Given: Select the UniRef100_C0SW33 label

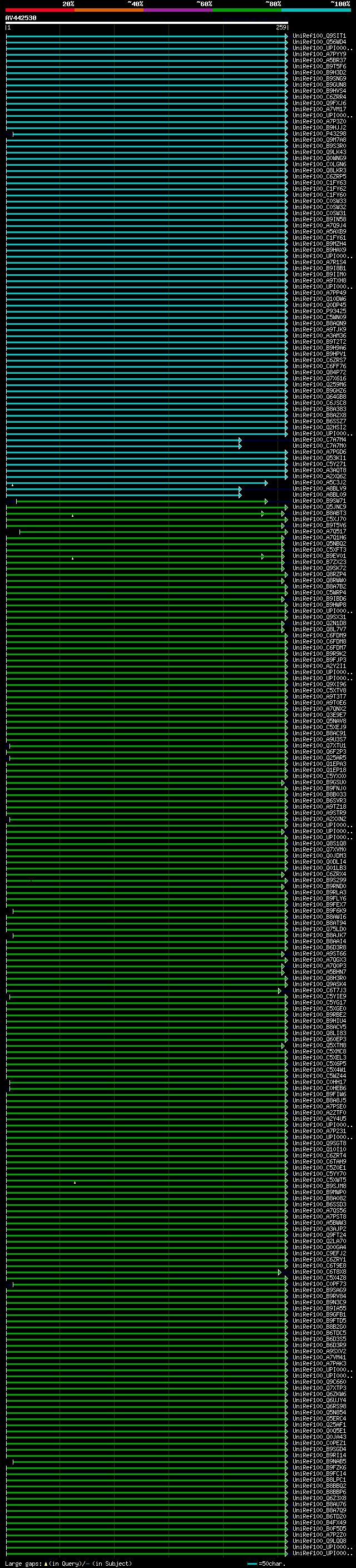Looking at the screenshot, I should coord(319,201).
